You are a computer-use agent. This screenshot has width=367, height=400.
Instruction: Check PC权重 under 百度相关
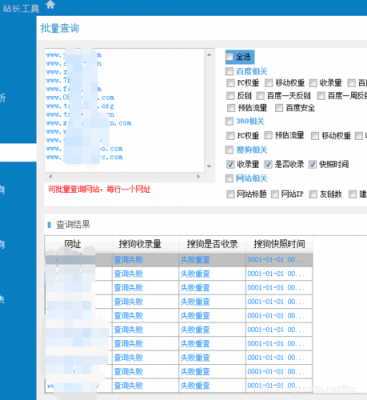230,83
